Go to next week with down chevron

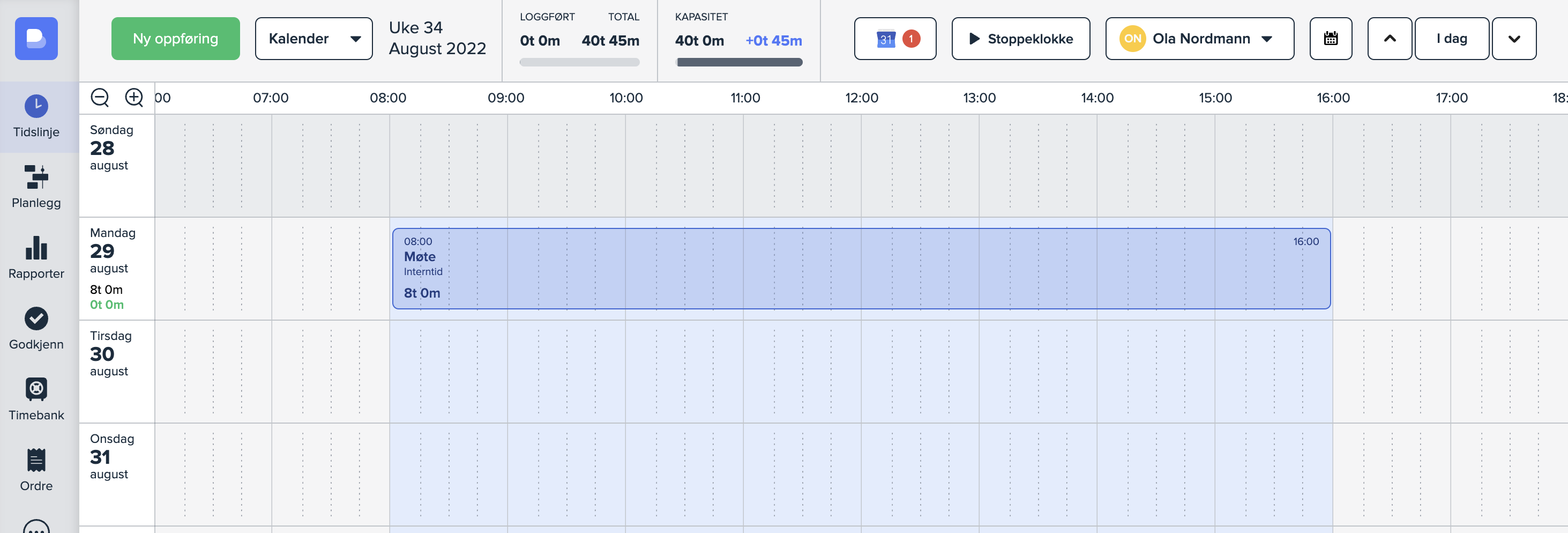(1514, 39)
